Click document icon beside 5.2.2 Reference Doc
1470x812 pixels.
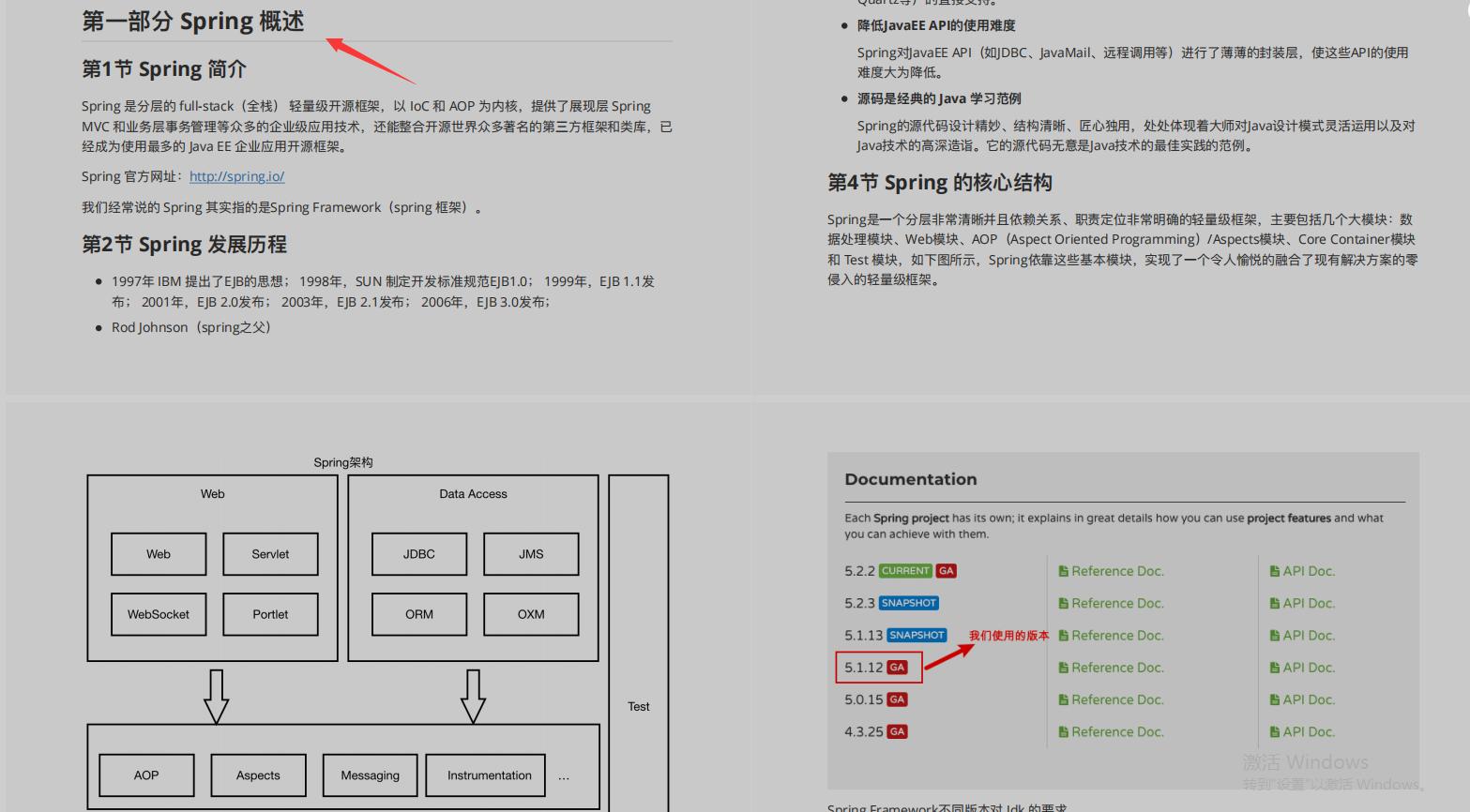[x=1062, y=570]
